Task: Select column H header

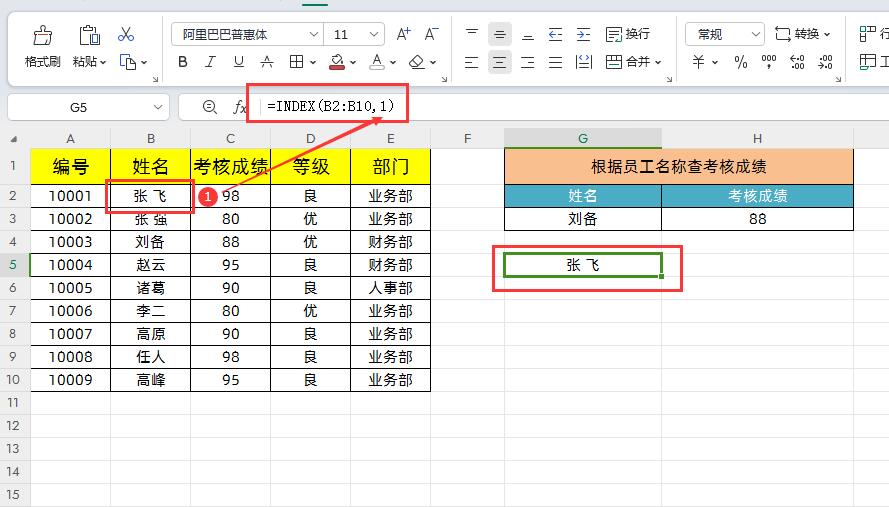Action: [757, 138]
